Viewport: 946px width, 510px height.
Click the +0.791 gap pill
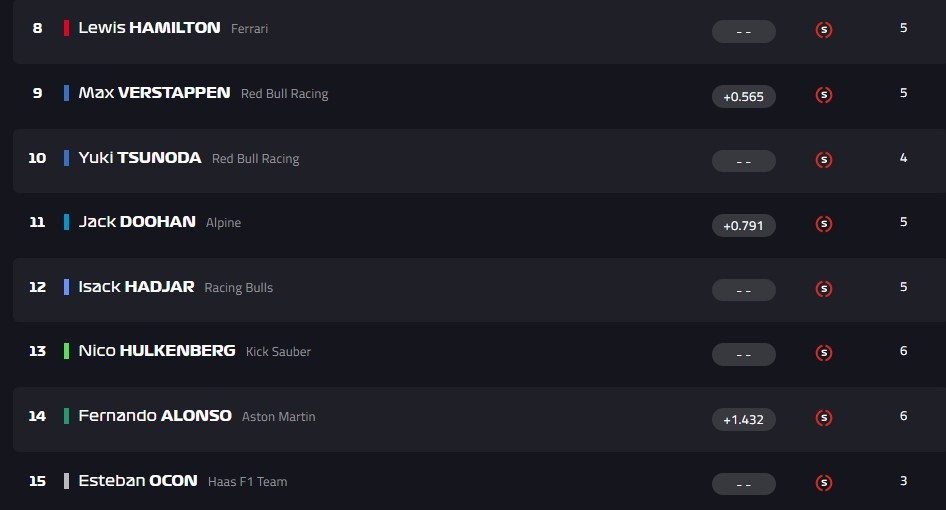coord(743,225)
